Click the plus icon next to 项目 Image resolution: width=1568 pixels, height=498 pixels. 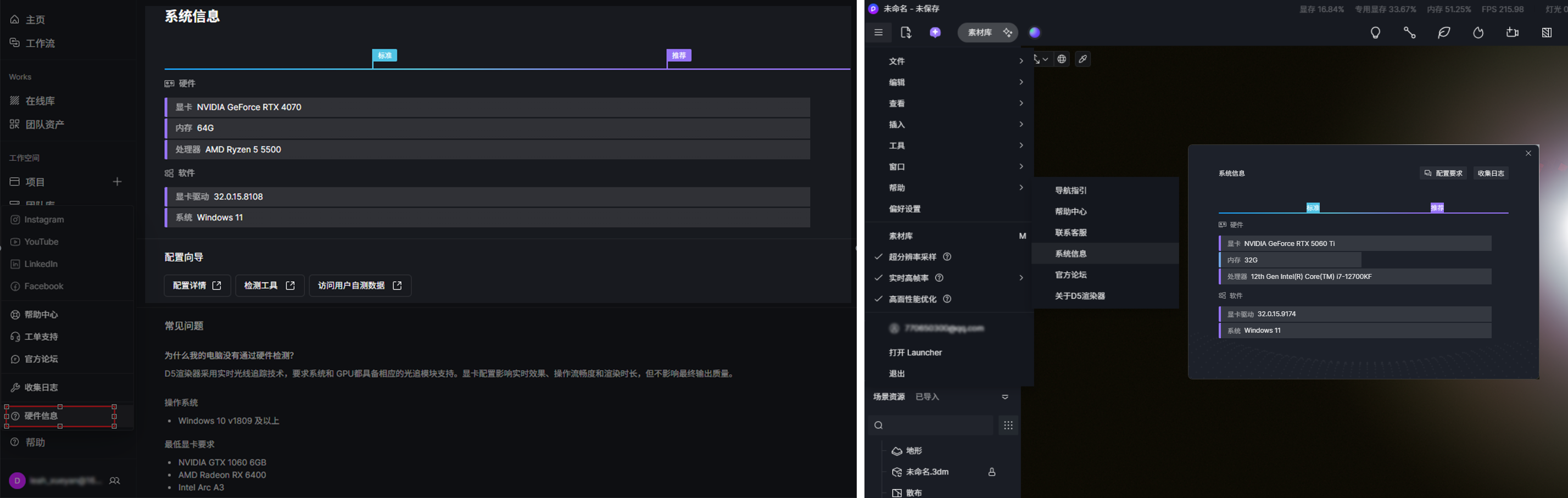[118, 182]
